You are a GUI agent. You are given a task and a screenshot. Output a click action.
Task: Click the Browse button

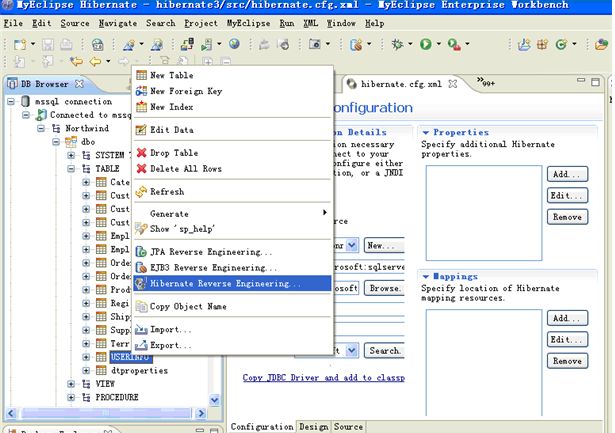pos(384,288)
